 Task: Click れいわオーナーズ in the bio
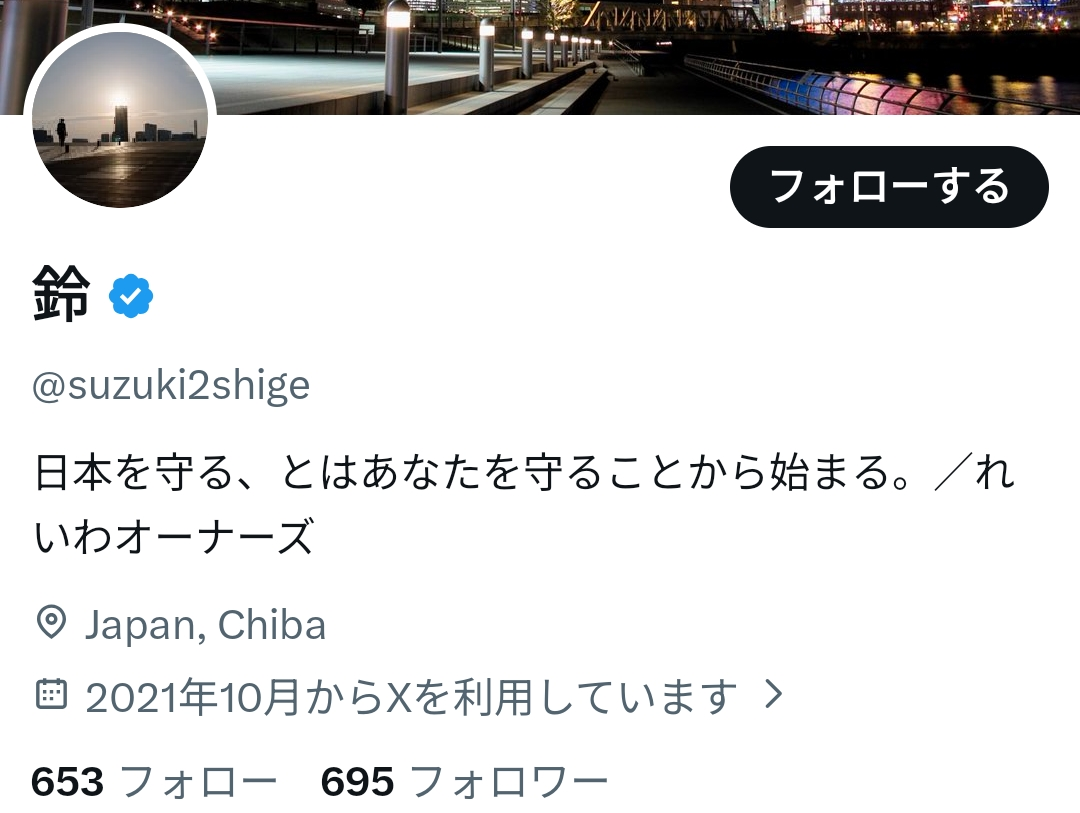point(174,536)
